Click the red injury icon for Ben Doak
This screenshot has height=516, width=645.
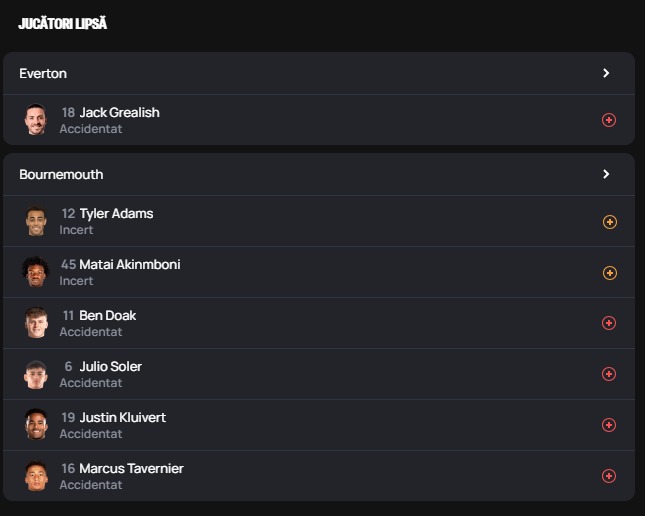[609, 323]
